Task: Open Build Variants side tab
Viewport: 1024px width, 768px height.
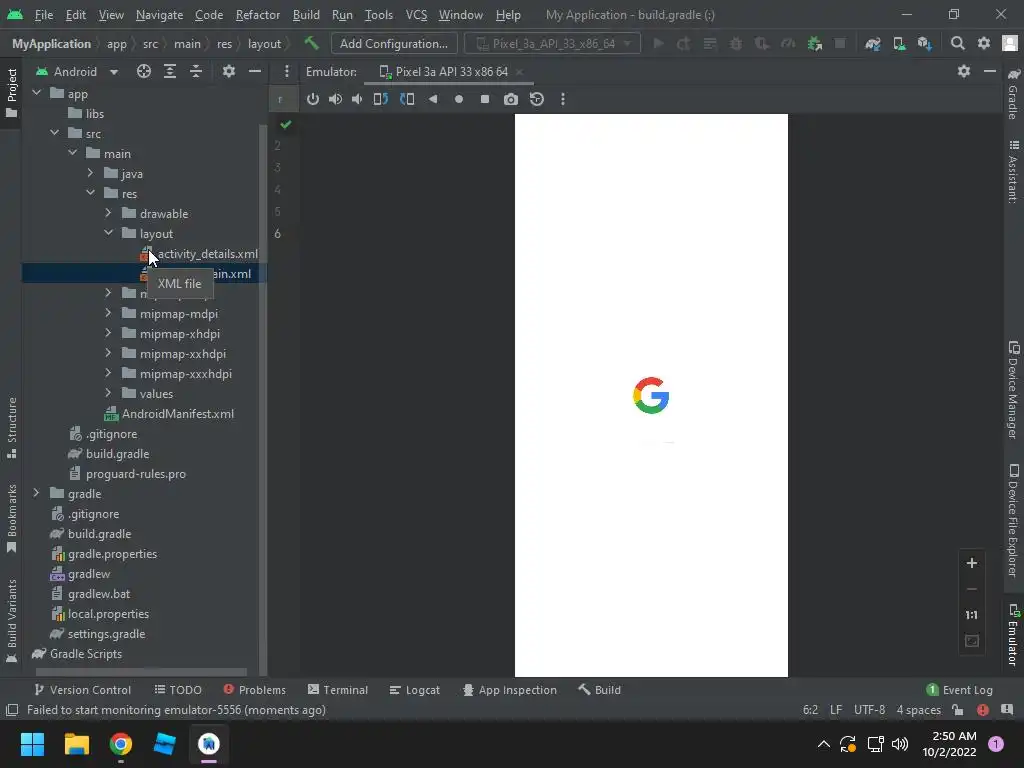Action: point(12,620)
